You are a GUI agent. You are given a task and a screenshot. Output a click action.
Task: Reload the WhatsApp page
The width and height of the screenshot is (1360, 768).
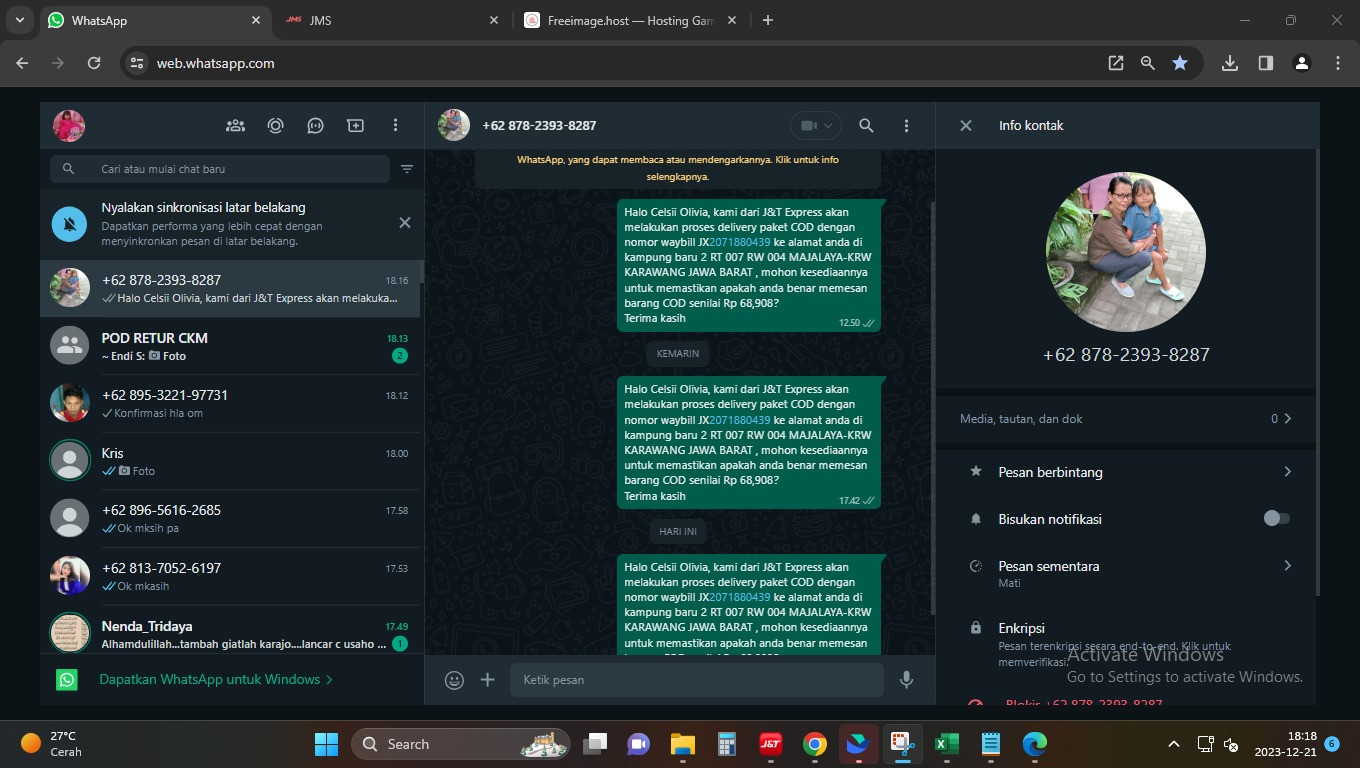pos(94,63)
